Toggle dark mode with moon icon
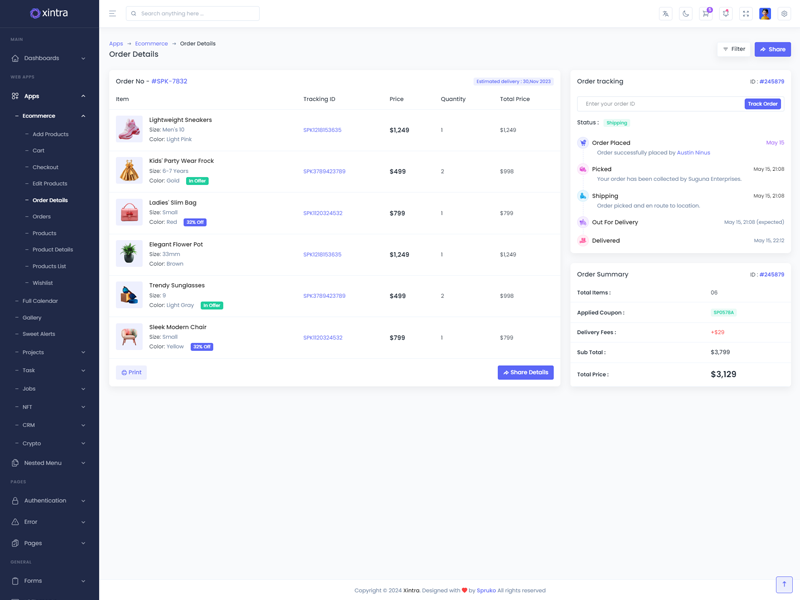The height and width of the screenshot is (600, 800). click(685, 14)
